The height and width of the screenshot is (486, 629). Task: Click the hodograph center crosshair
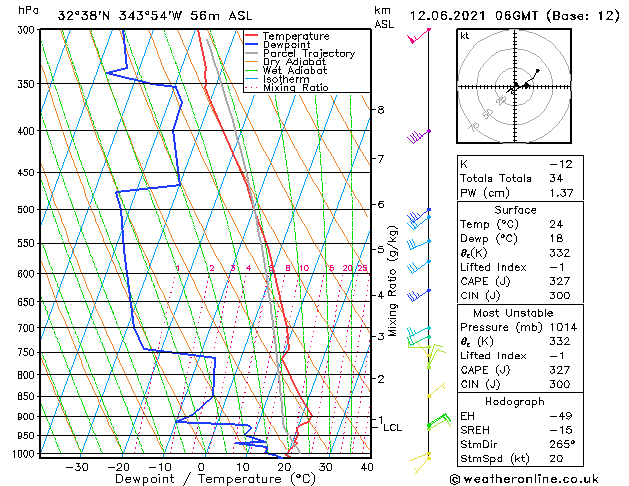pos(515,86)
